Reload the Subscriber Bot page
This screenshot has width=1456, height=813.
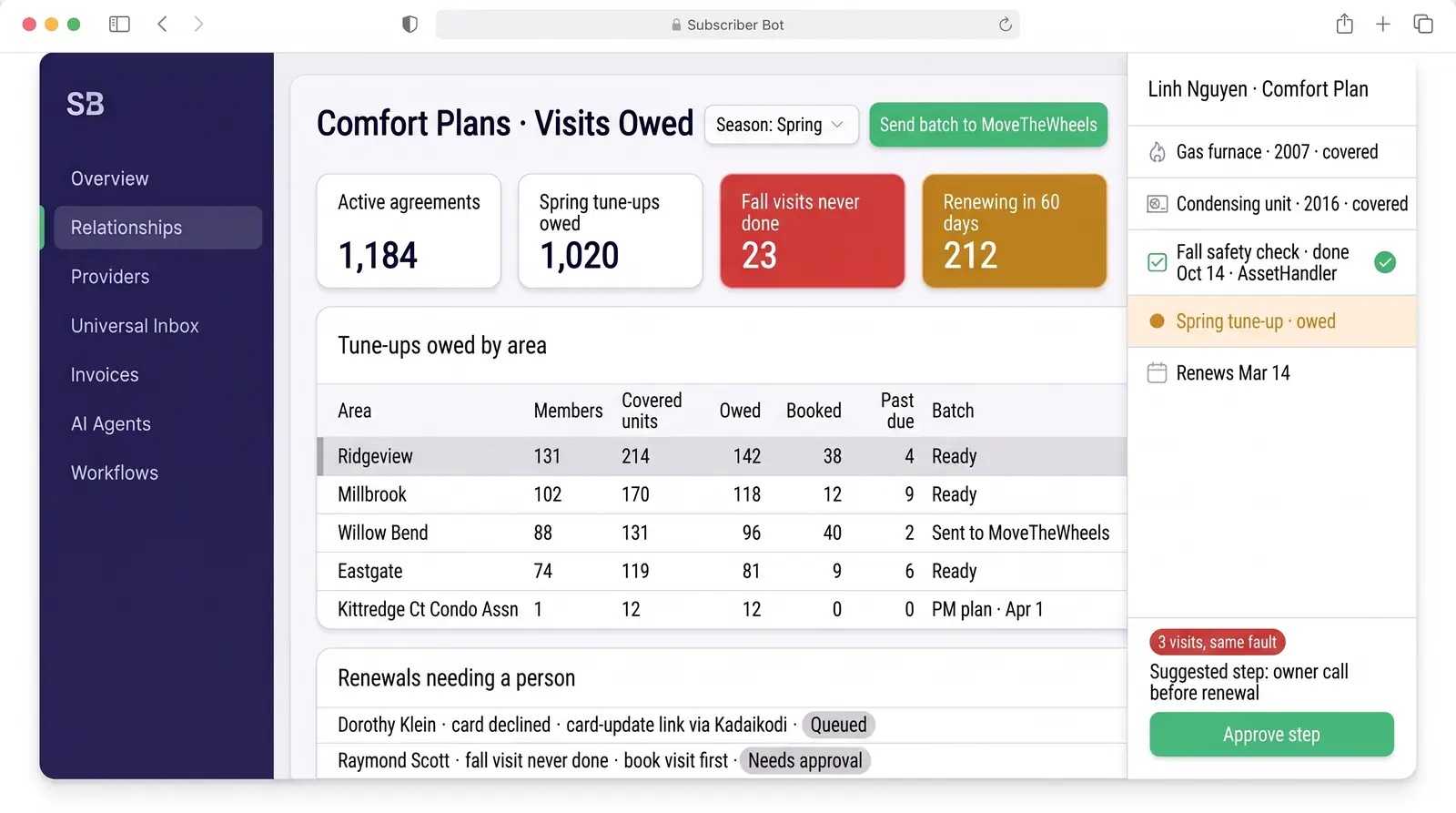point(1005,25)
